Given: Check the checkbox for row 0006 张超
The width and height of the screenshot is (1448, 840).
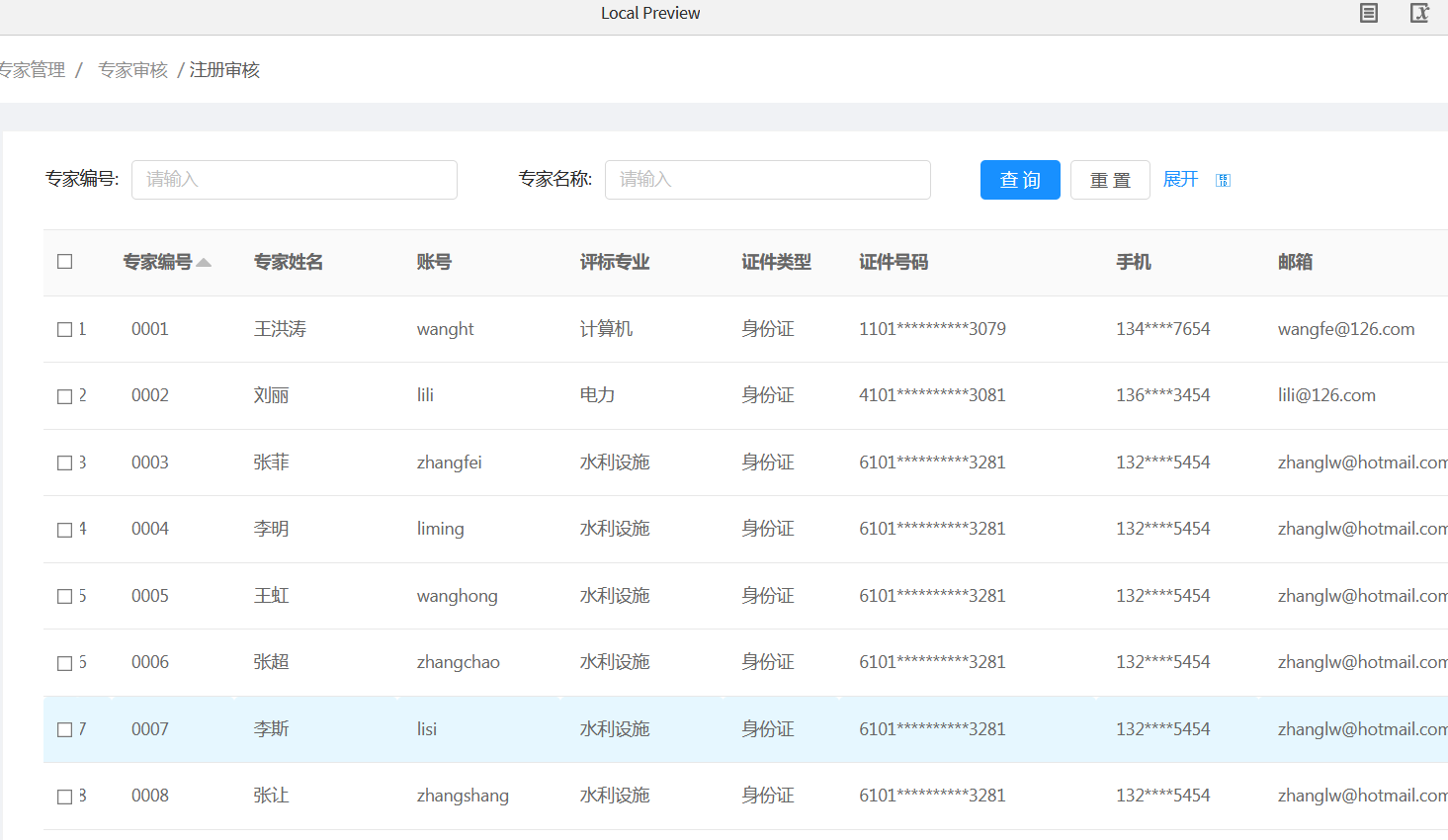Looking at the screenshot, I should point(65,663).
